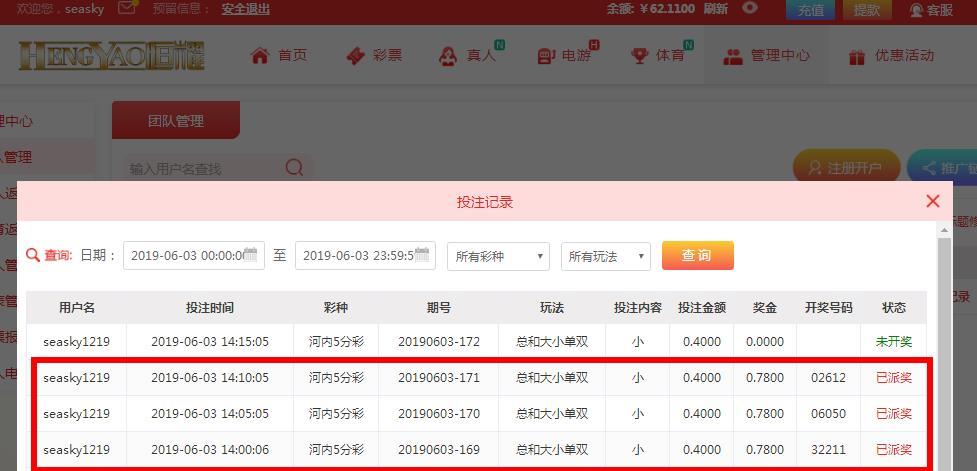977x471 pixels.
Task: Click the HengYao logo
Action: (112, 55)
